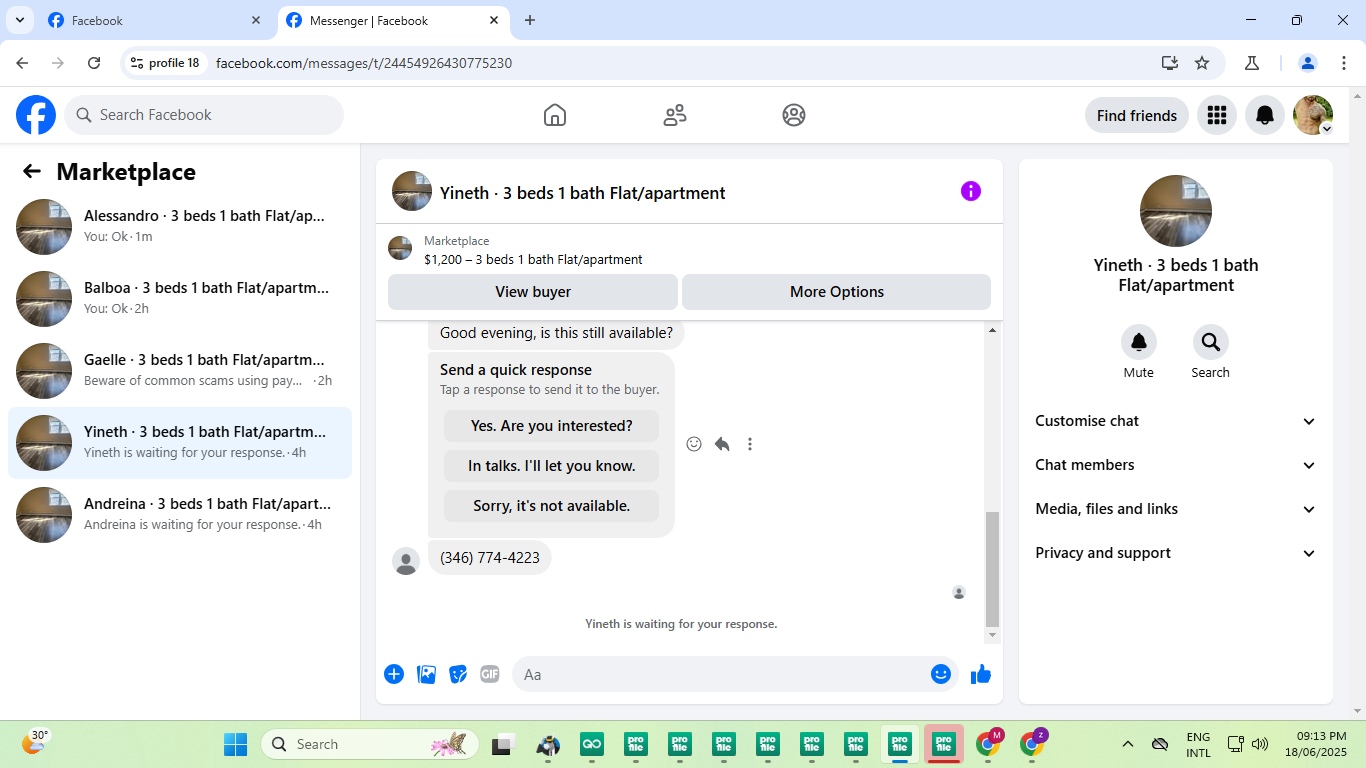Viewport: 1366px width, 768px height.
Task: Click the More Options button
Action: click(837, 292)
